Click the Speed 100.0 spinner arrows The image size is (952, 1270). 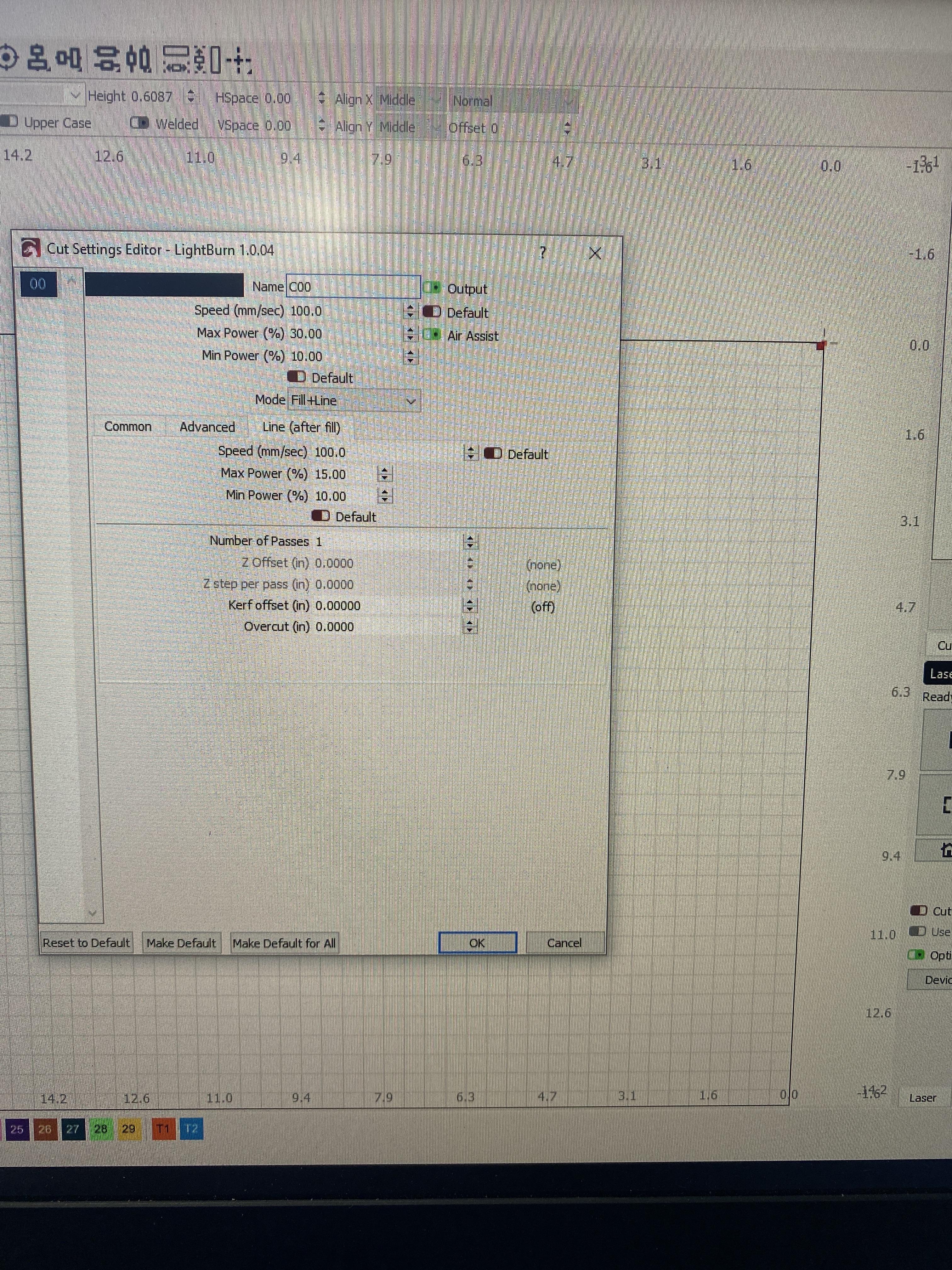click(x=410, y=311)
